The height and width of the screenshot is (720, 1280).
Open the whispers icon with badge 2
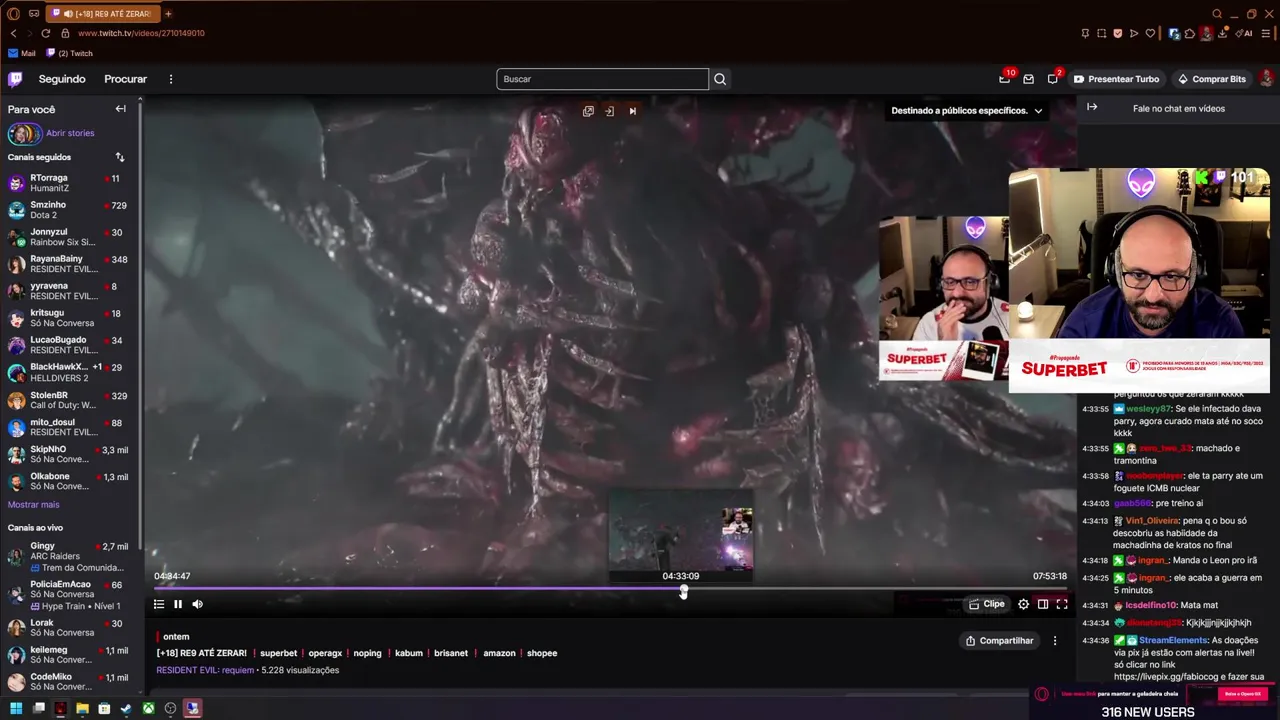(1052, 79)
